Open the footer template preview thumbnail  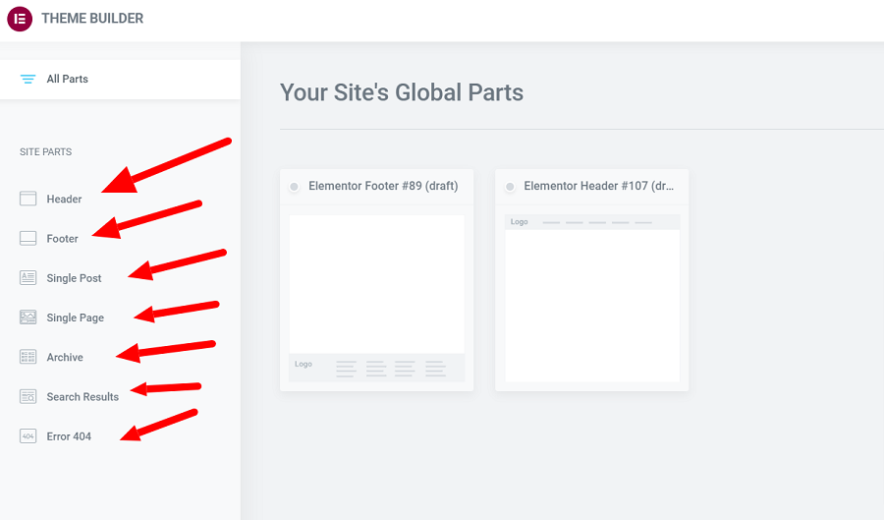377,298
